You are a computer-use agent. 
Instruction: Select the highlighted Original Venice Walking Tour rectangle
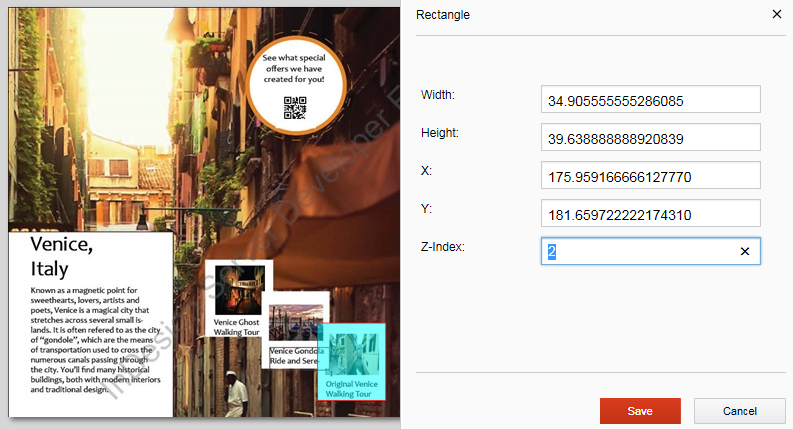(351, 362)
